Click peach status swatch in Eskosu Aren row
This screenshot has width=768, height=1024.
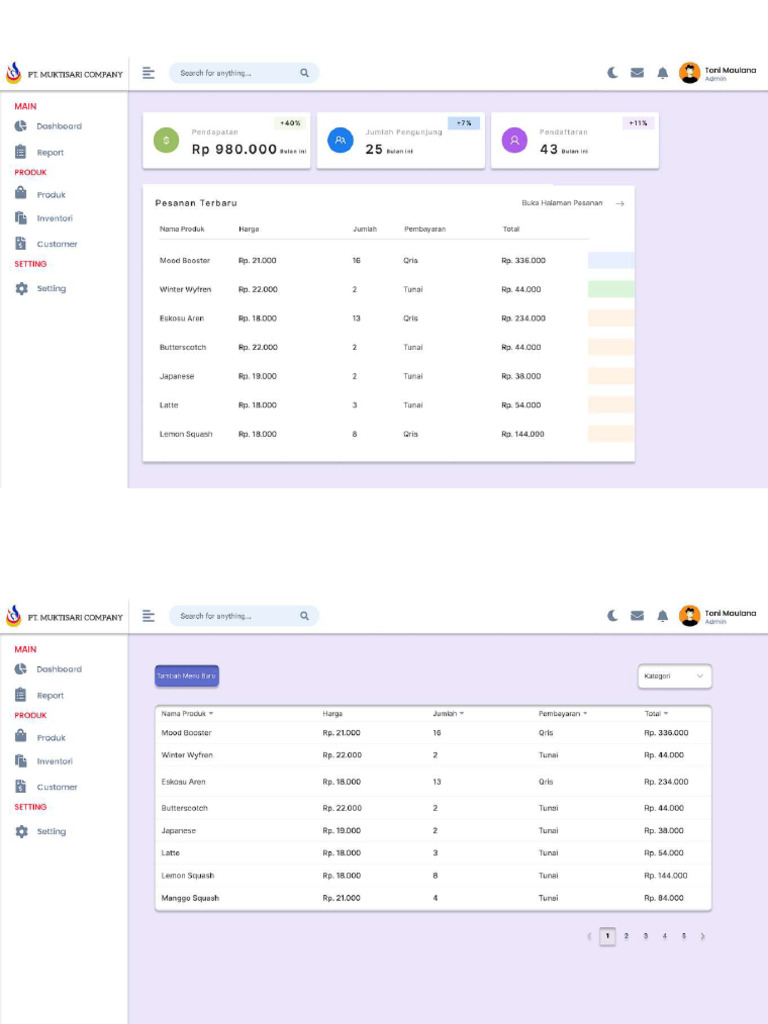[611, 318]
